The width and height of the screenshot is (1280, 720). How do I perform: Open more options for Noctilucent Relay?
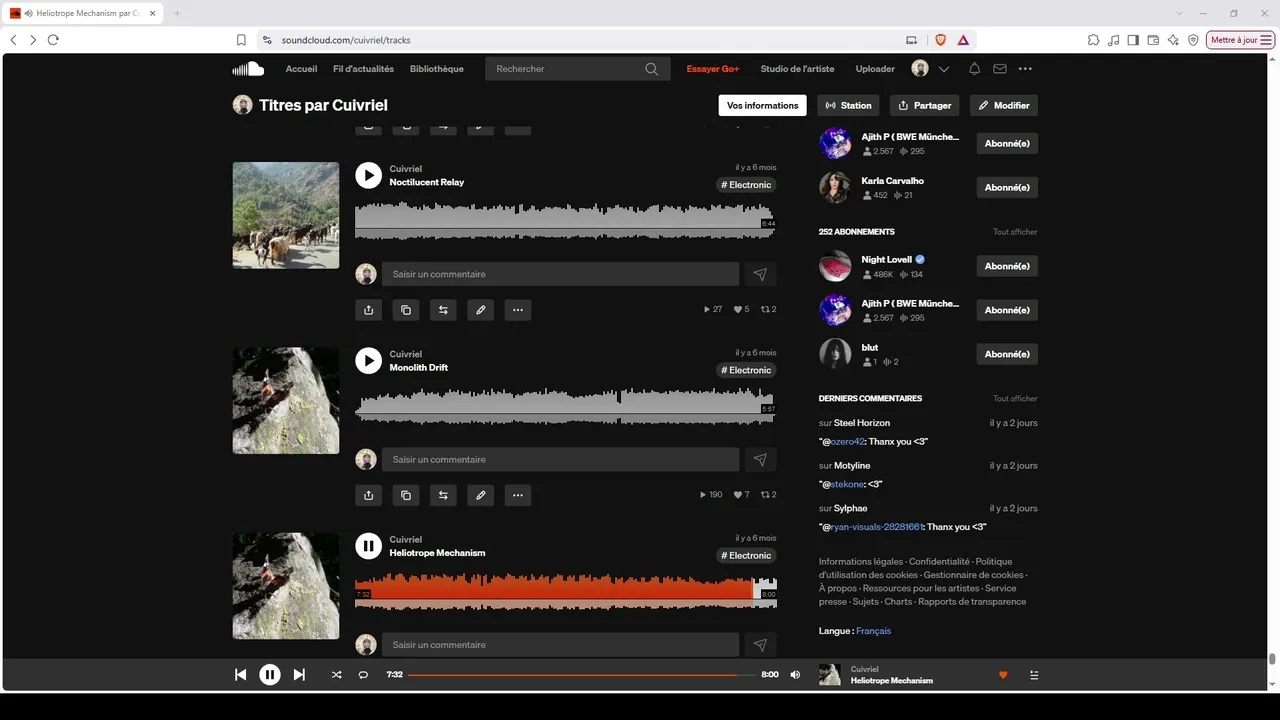click(x=517, y=310)
